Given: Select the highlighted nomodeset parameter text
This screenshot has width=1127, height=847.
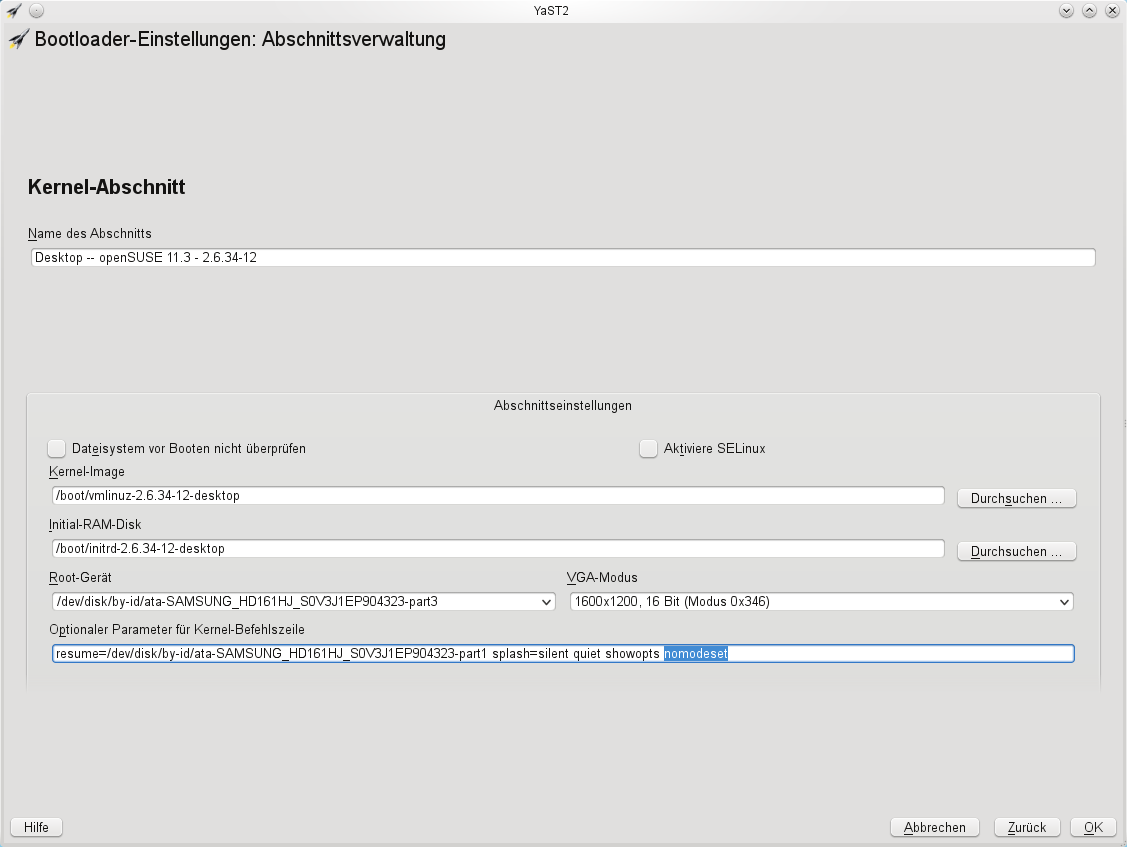Looking at the screenshot, I should pos(694,653).
